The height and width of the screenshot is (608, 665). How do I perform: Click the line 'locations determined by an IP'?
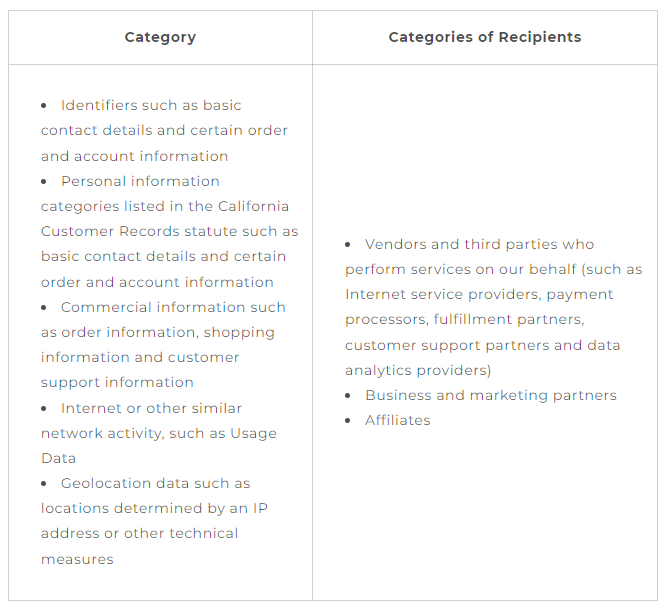pos(154,508)
